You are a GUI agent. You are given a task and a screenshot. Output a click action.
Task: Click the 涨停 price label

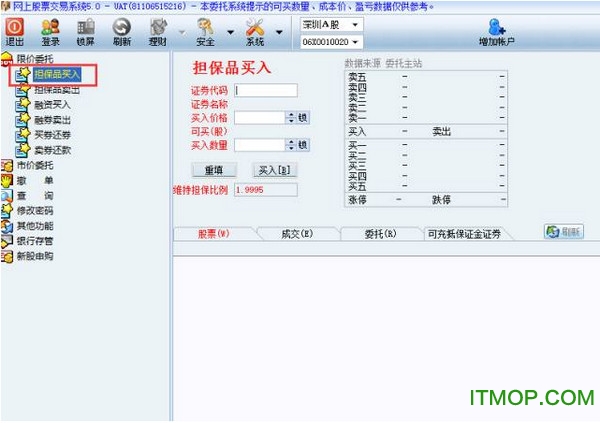coord(357,199)
